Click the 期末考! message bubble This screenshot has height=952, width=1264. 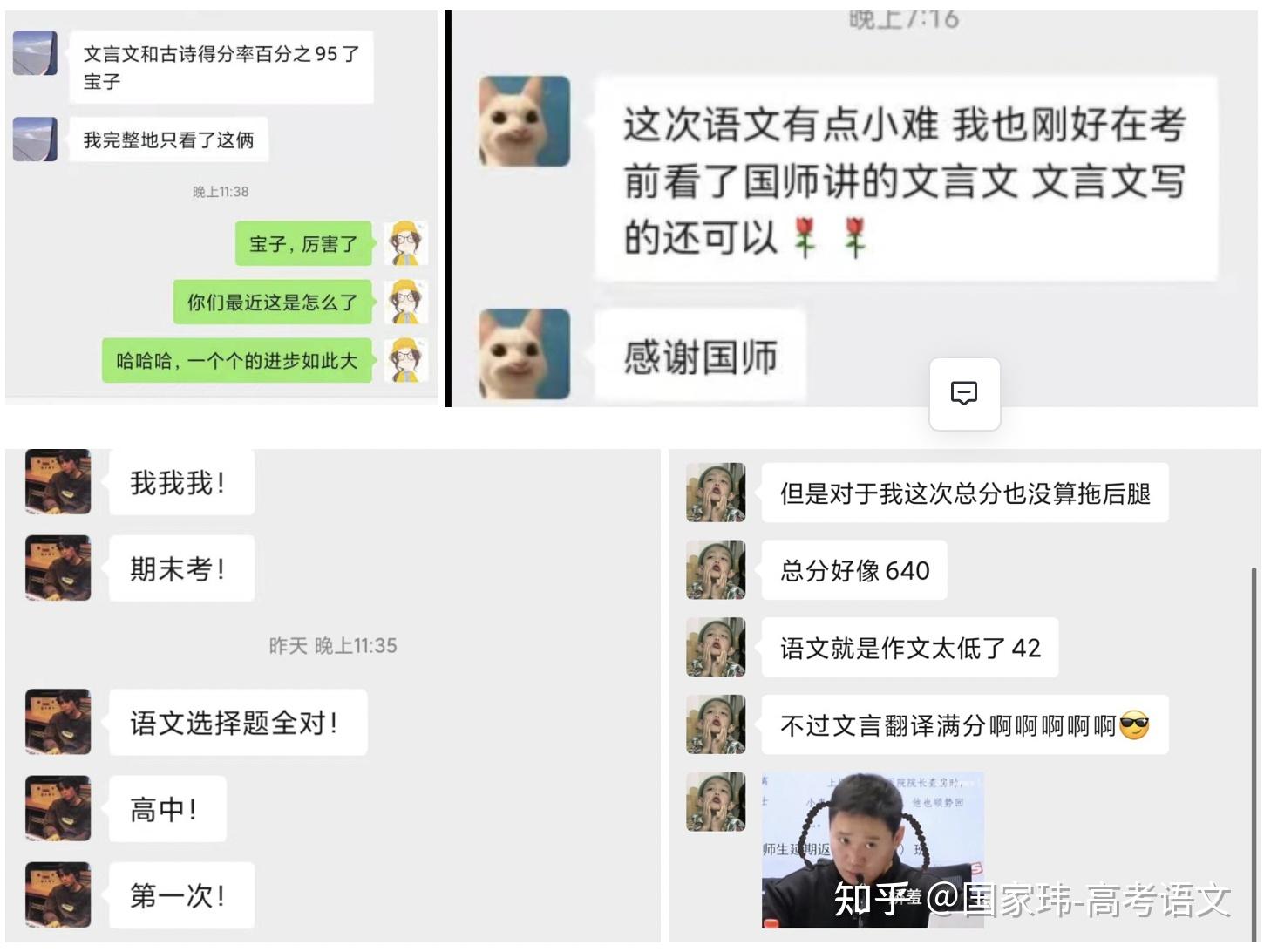pos(181,568)
